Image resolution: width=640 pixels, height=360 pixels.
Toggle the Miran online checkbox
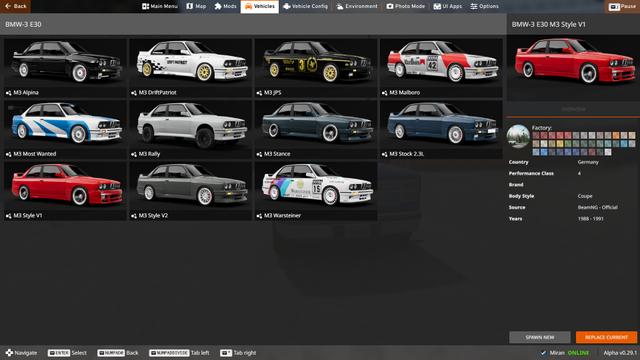(x=543, y=353)
